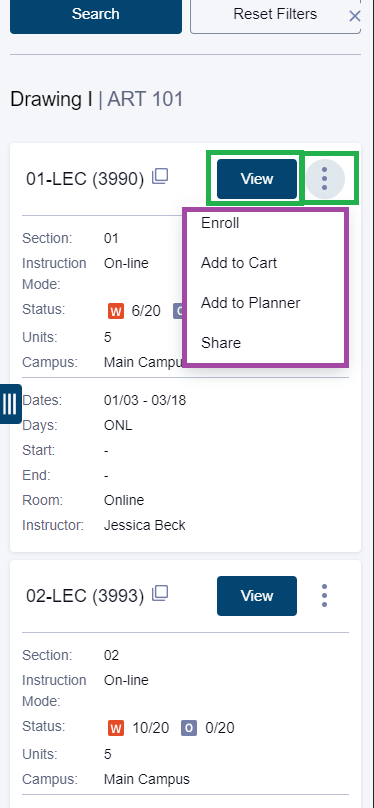View section 01-LEC (3990) details

[x=257, y=179]
